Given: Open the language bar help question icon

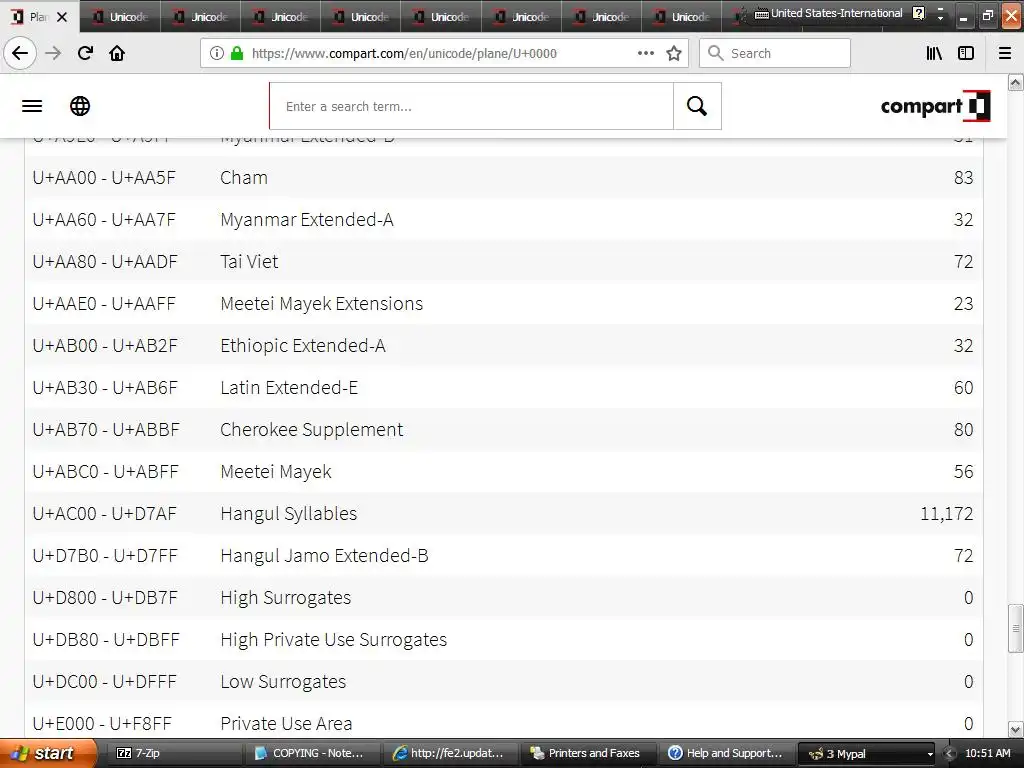Looking at the screenshot, I should tap(918, 14).
